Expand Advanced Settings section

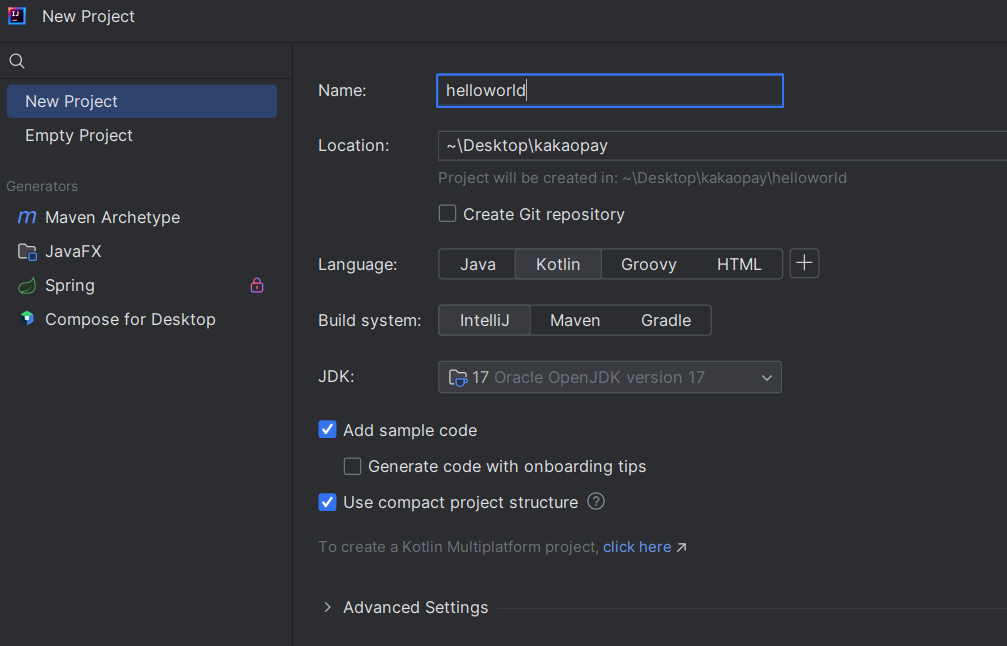327,607
